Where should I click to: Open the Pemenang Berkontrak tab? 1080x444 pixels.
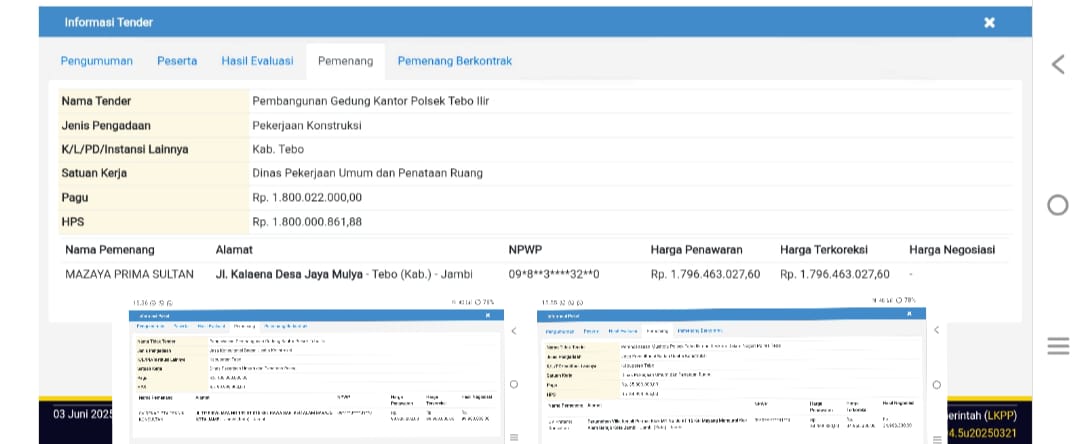(454, 61)
